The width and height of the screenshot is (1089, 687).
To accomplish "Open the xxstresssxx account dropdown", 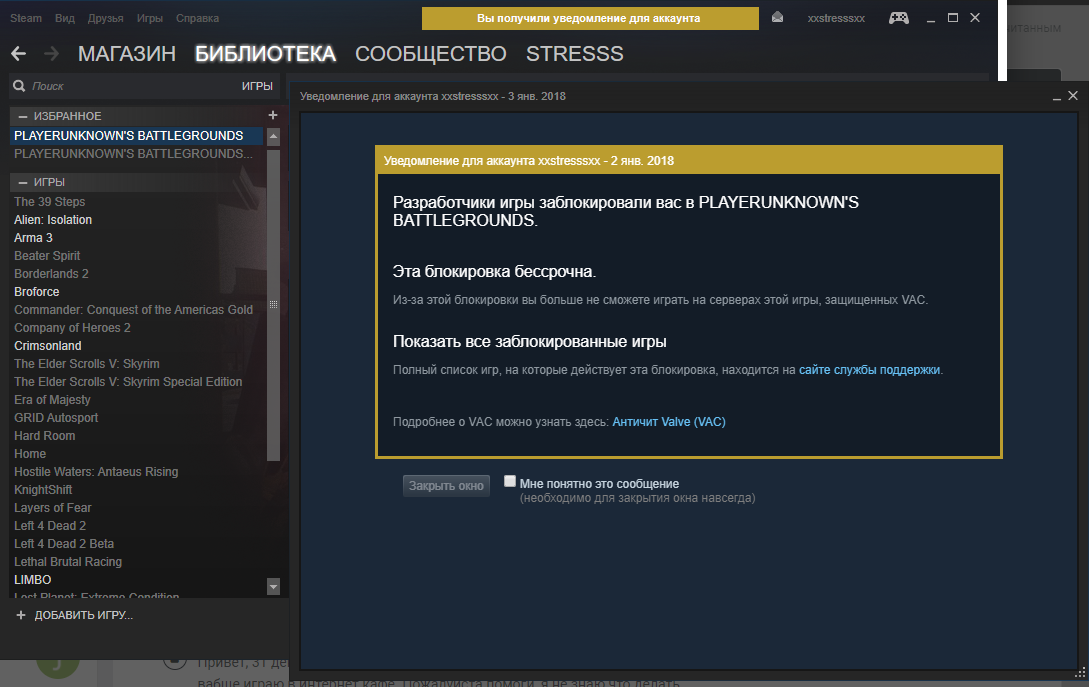I will click(836, 18).
